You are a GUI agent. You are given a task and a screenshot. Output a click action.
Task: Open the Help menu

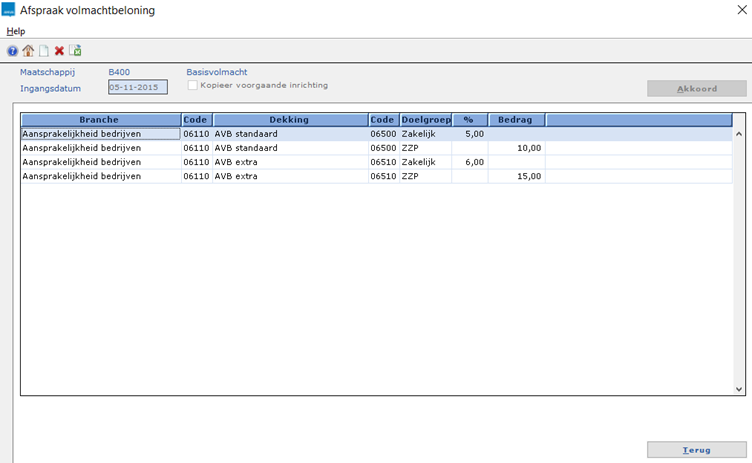(15, 31)
